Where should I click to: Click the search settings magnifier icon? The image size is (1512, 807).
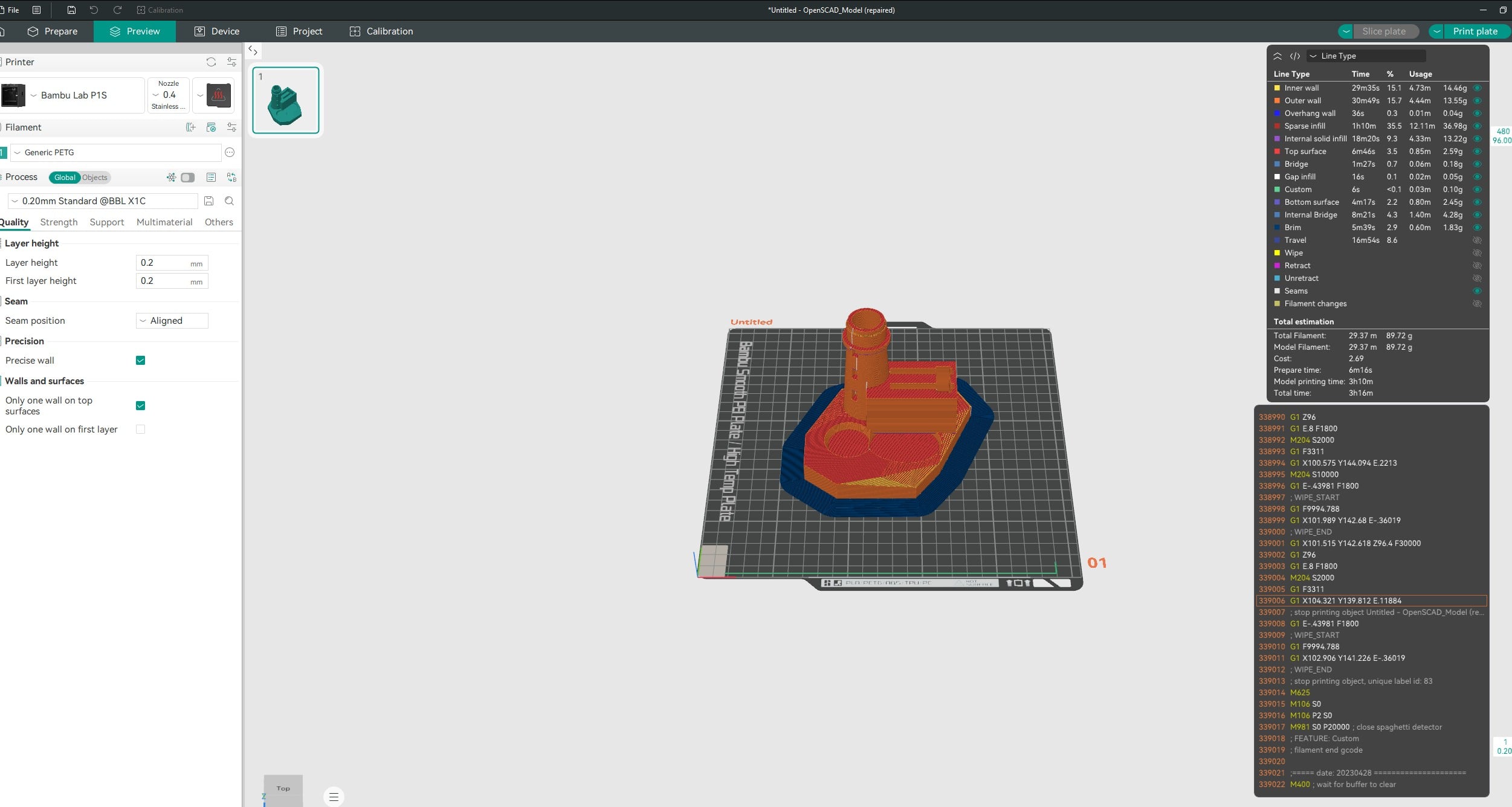pos(229,201)
